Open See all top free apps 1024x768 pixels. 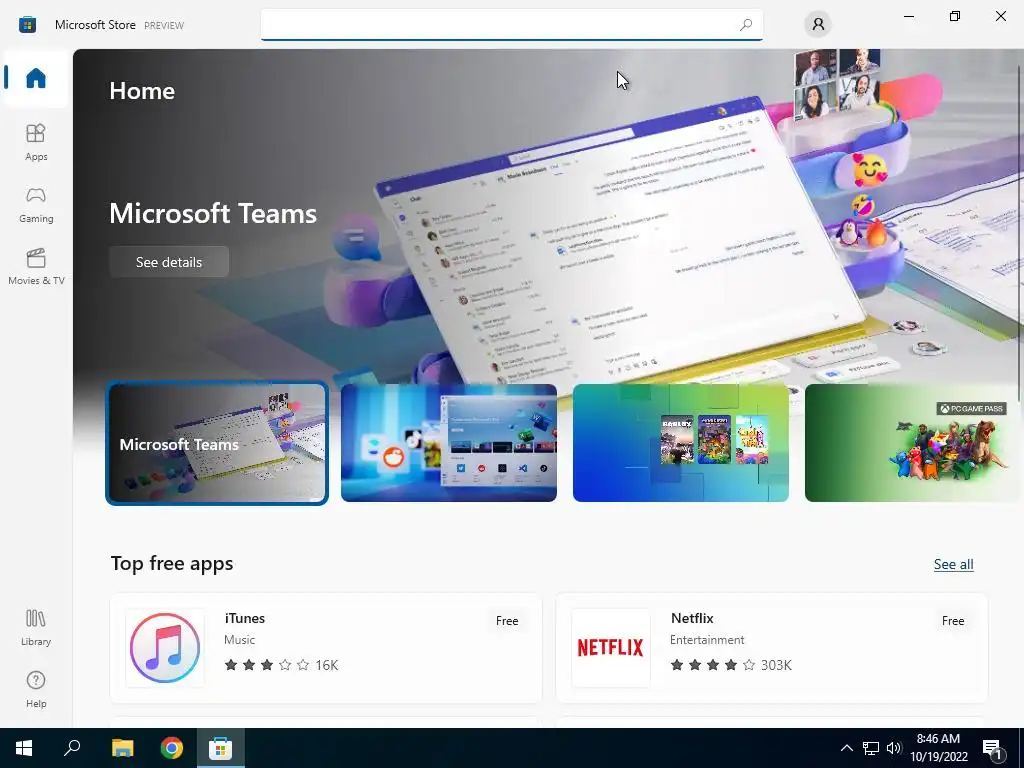[x=953, y=564]
